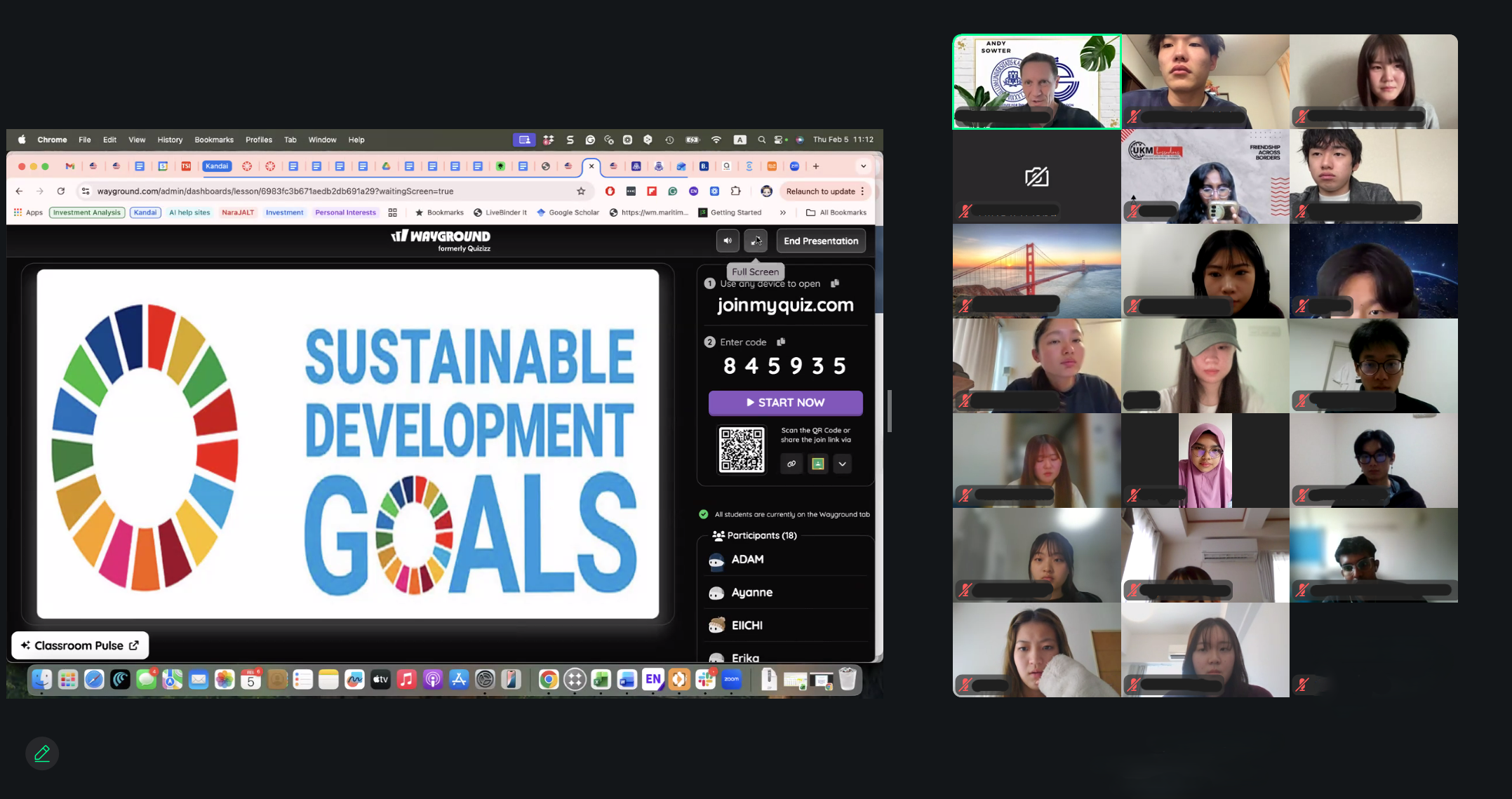Switch to the Gmail tab
1512x799 pixels.
[x=70, y=166]
